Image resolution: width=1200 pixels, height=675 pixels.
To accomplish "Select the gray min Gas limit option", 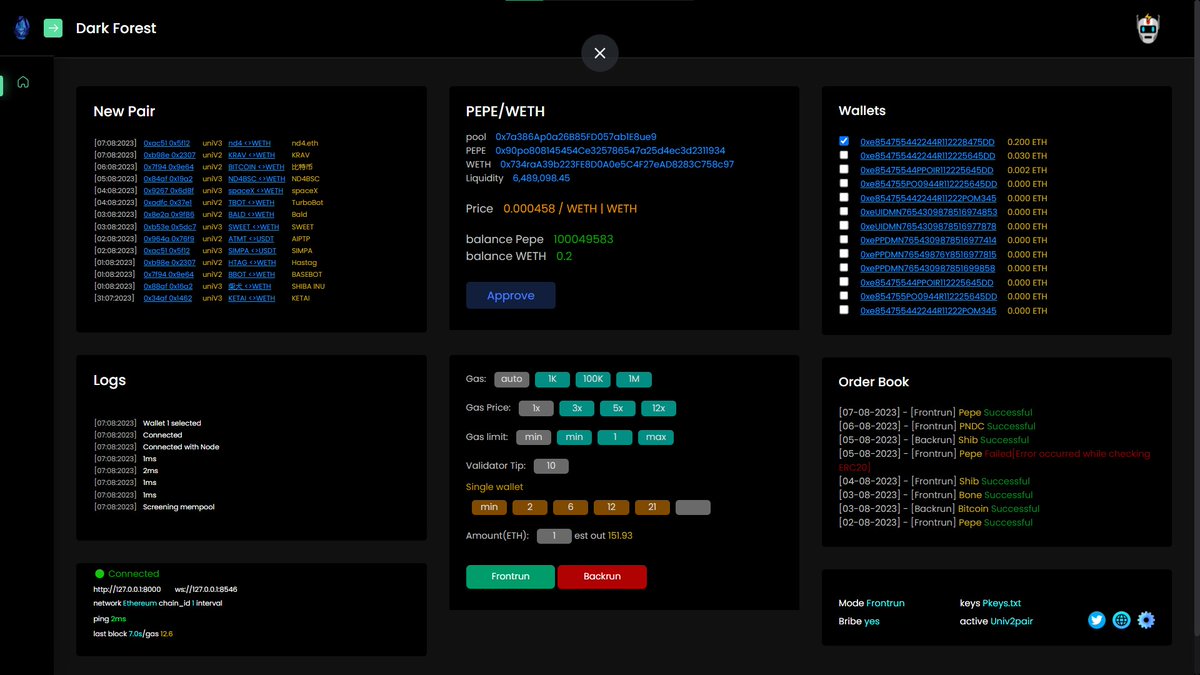I will [533, 437].
